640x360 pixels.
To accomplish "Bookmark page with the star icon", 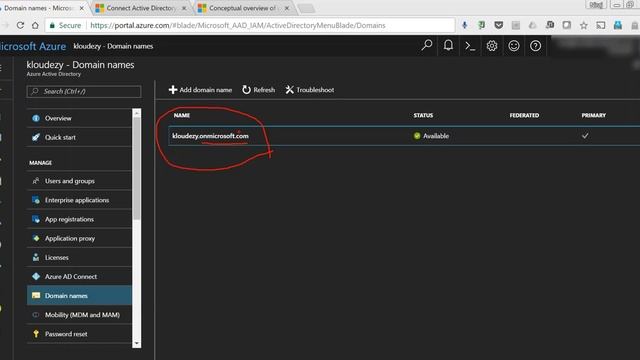I will 584,25.
